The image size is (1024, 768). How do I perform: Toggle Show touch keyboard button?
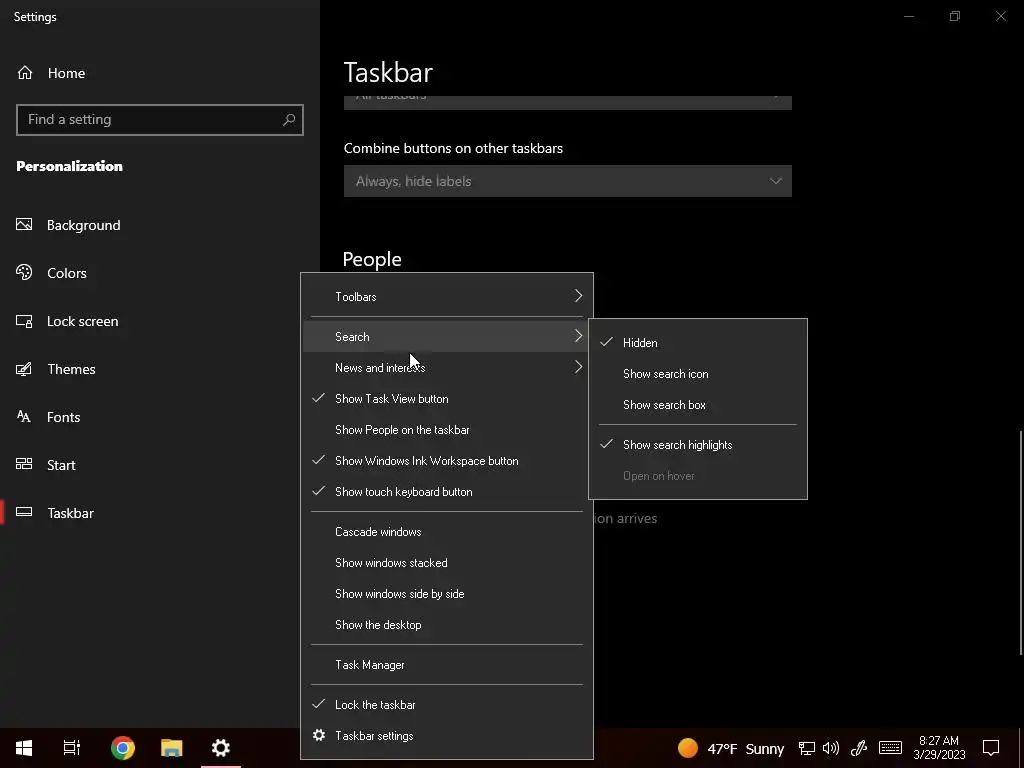447,492
